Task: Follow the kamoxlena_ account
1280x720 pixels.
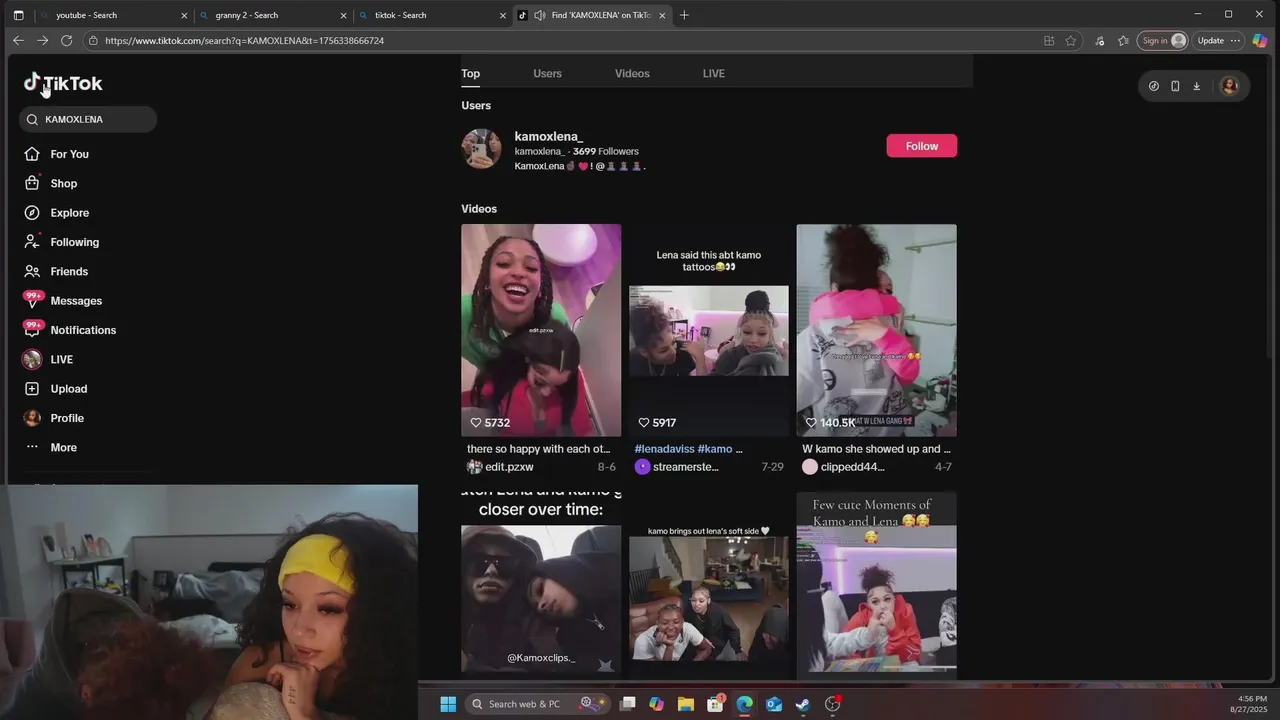Action: (921, 146)
